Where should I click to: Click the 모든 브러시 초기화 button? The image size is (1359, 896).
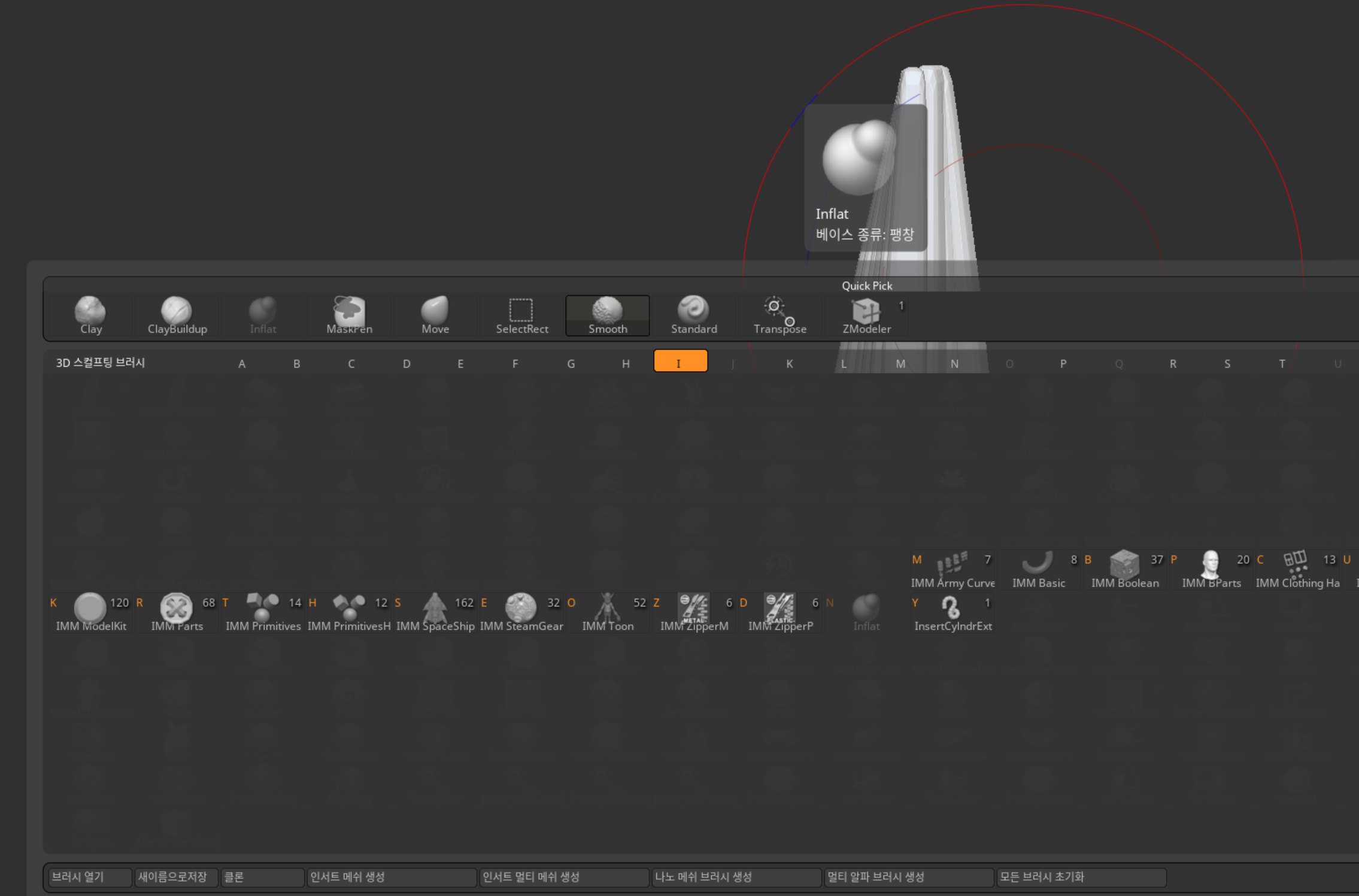pos(1080,877)
